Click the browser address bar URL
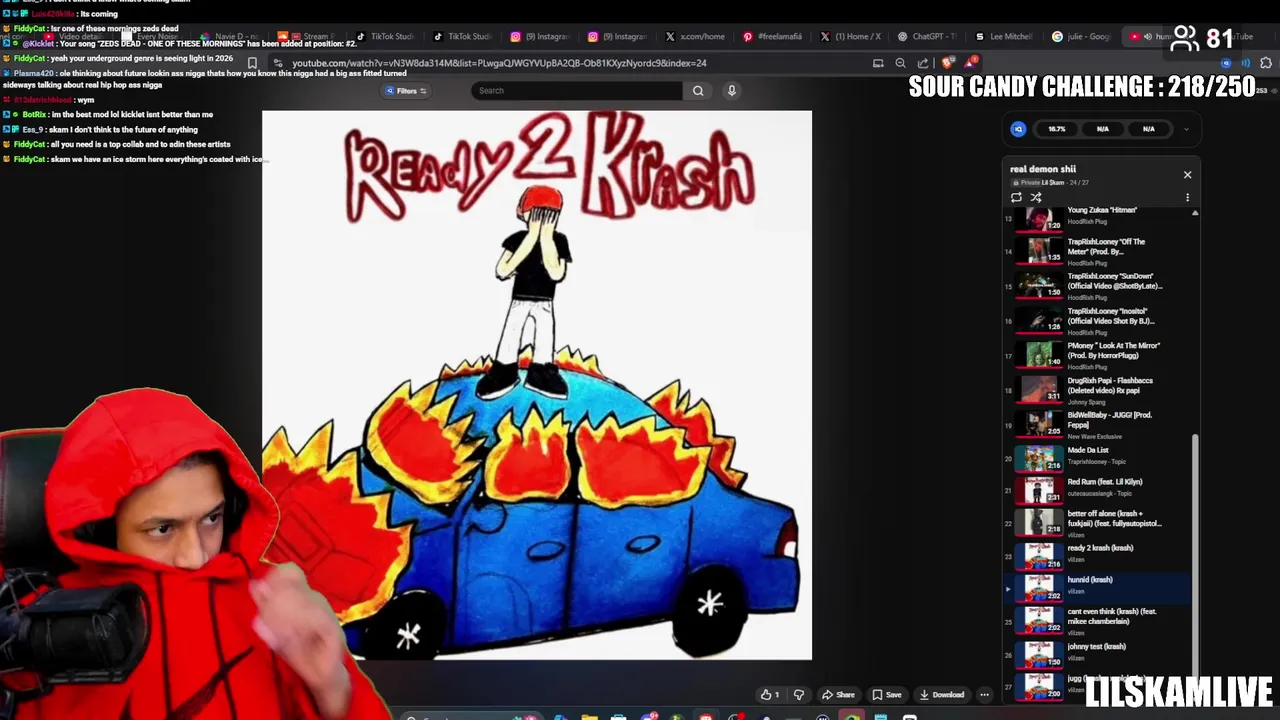 tap(499, 63)
